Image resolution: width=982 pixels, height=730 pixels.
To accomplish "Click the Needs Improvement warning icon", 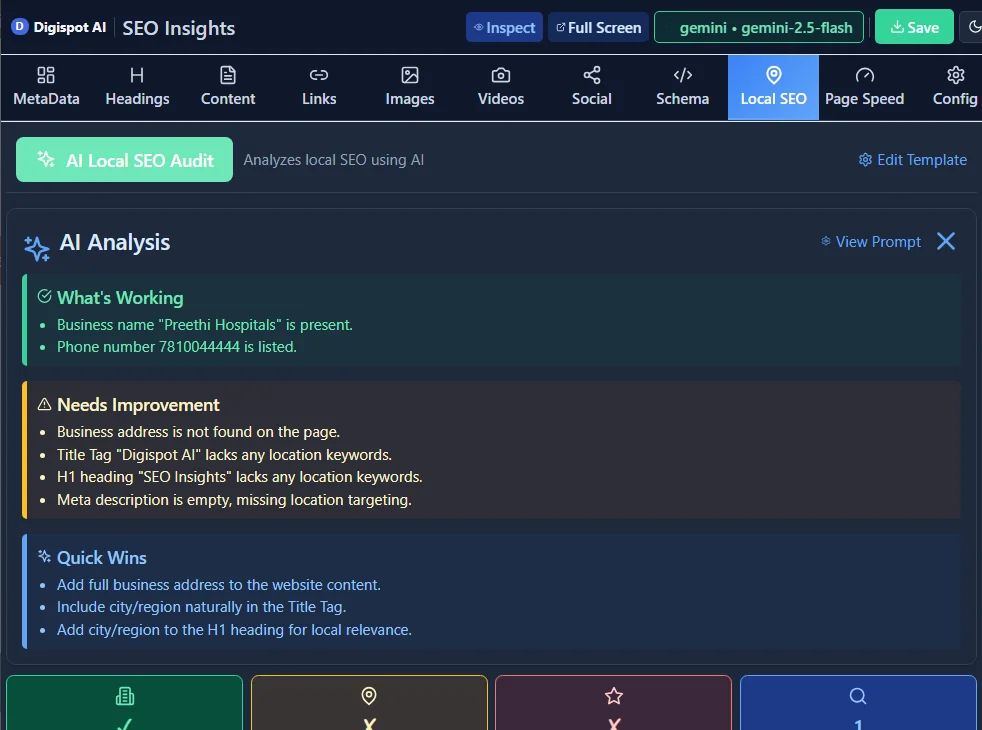I will click(x=44, y=404).
